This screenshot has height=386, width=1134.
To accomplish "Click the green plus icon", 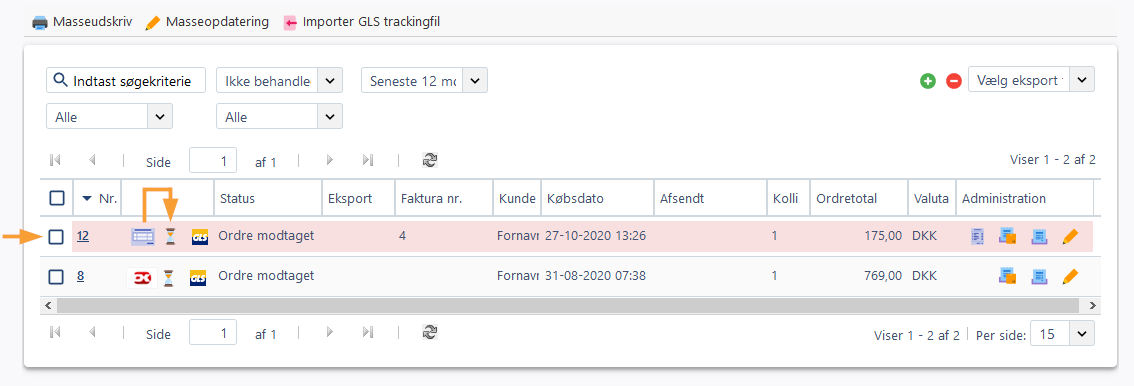I will coord(928,81).
